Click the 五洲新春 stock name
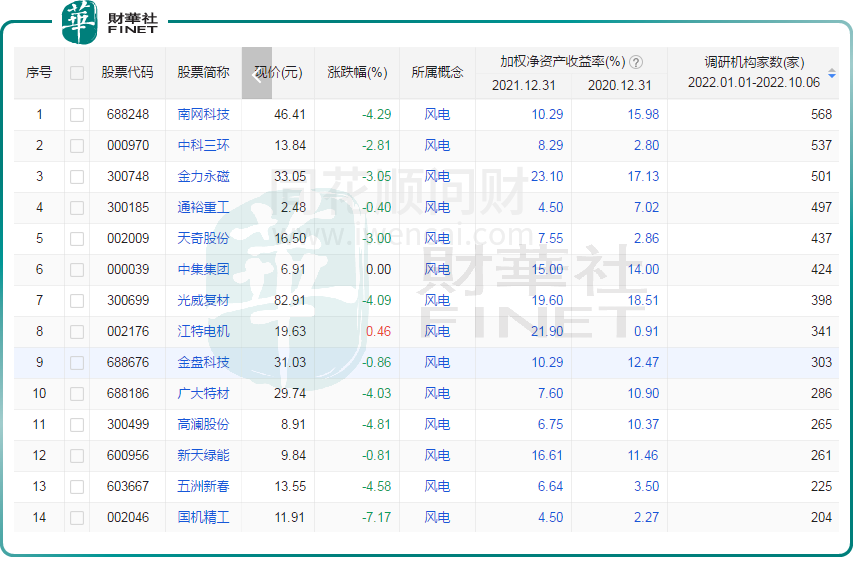Viewport: 853px width, 577px height. coord(203,486)
